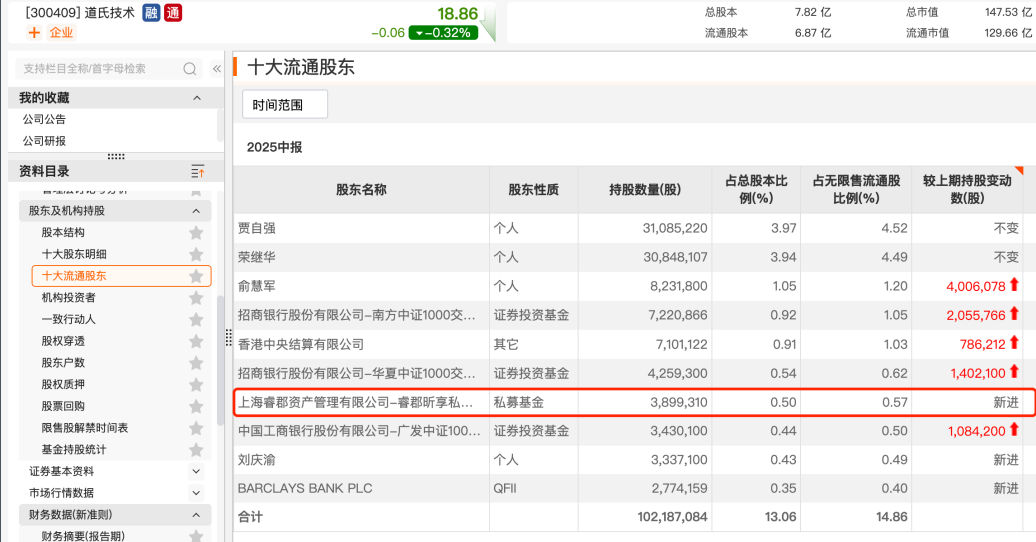Image resolution: width=1036 pixels, height=542 pixels.
Task: Collapse the 我的收藏 section
Action: point(197,98)
